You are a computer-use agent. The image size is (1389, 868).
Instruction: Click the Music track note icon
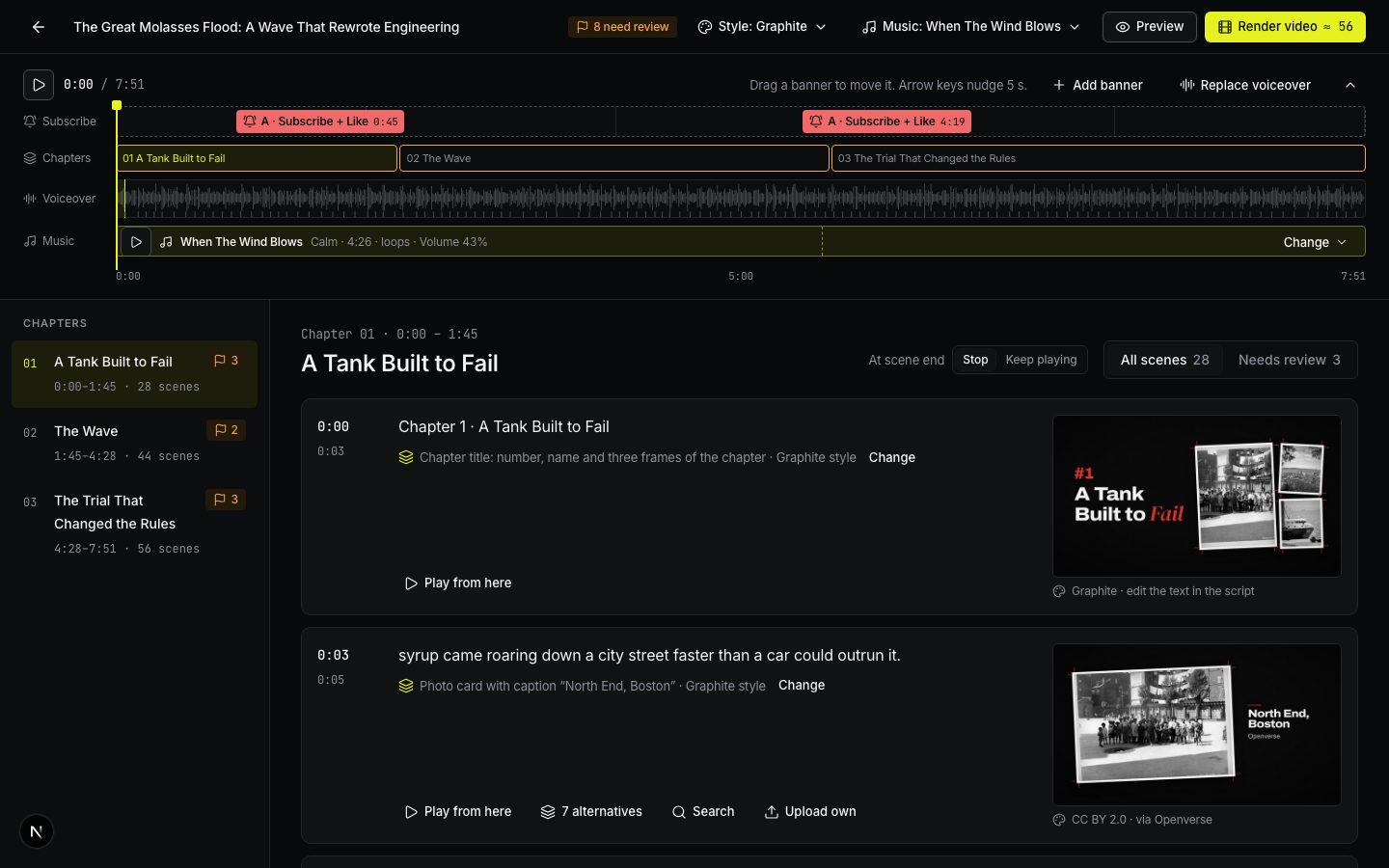(30, 241)
